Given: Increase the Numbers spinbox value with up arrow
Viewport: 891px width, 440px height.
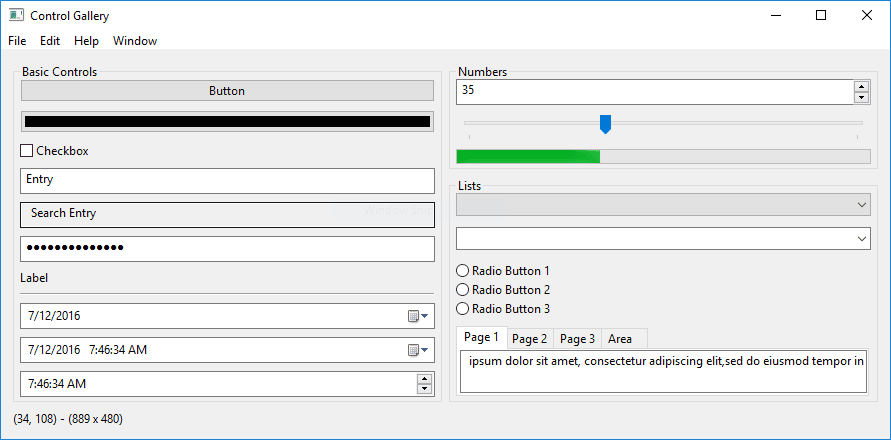Looking at the screenshot, I should 862,87.
